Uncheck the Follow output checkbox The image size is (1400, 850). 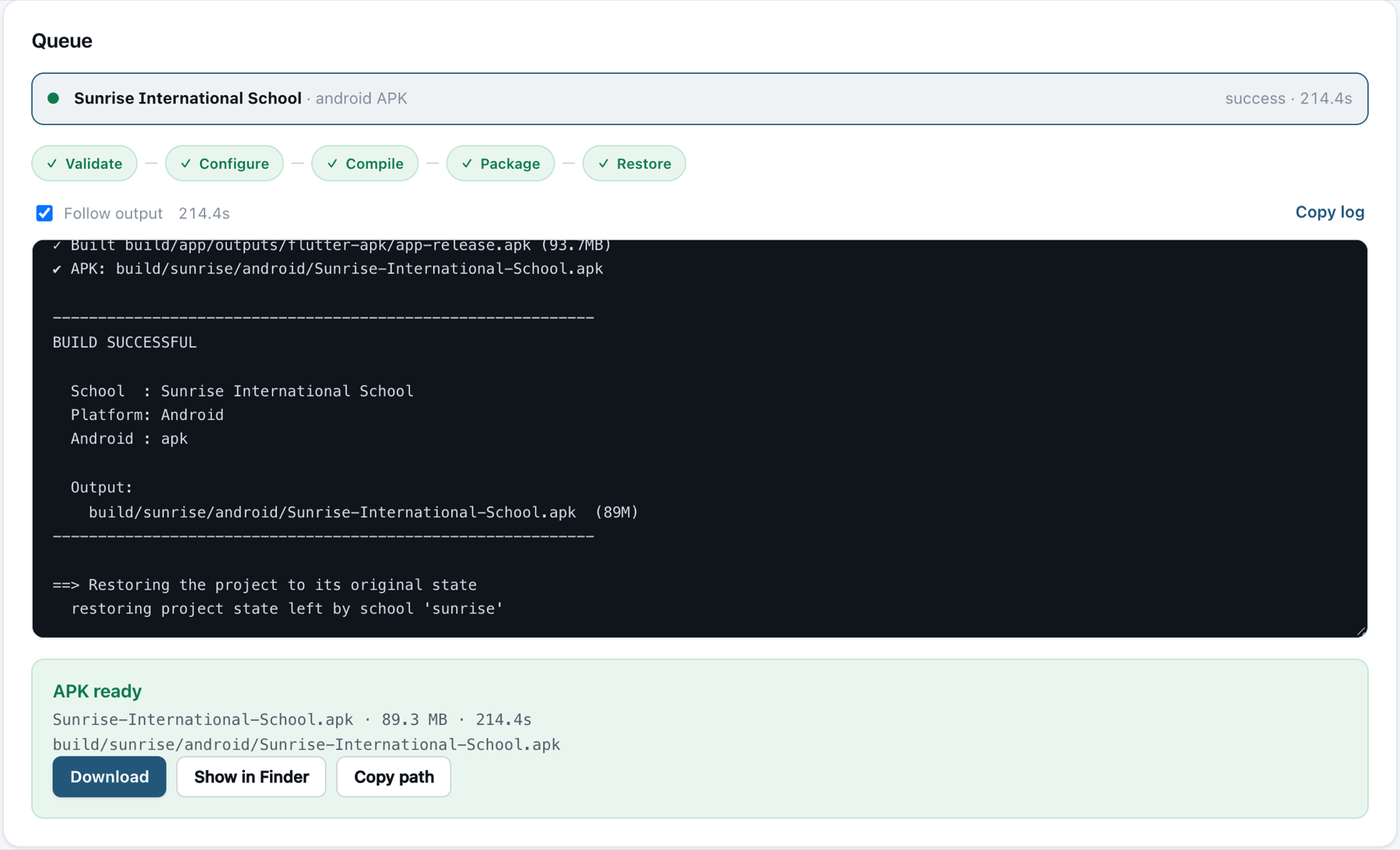(x=44, y=213)
